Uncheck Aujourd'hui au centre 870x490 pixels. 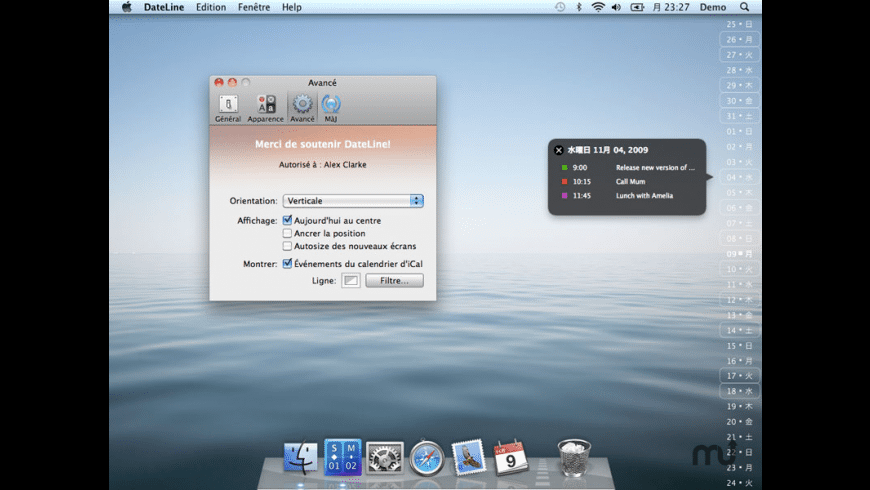pos(287,221)
